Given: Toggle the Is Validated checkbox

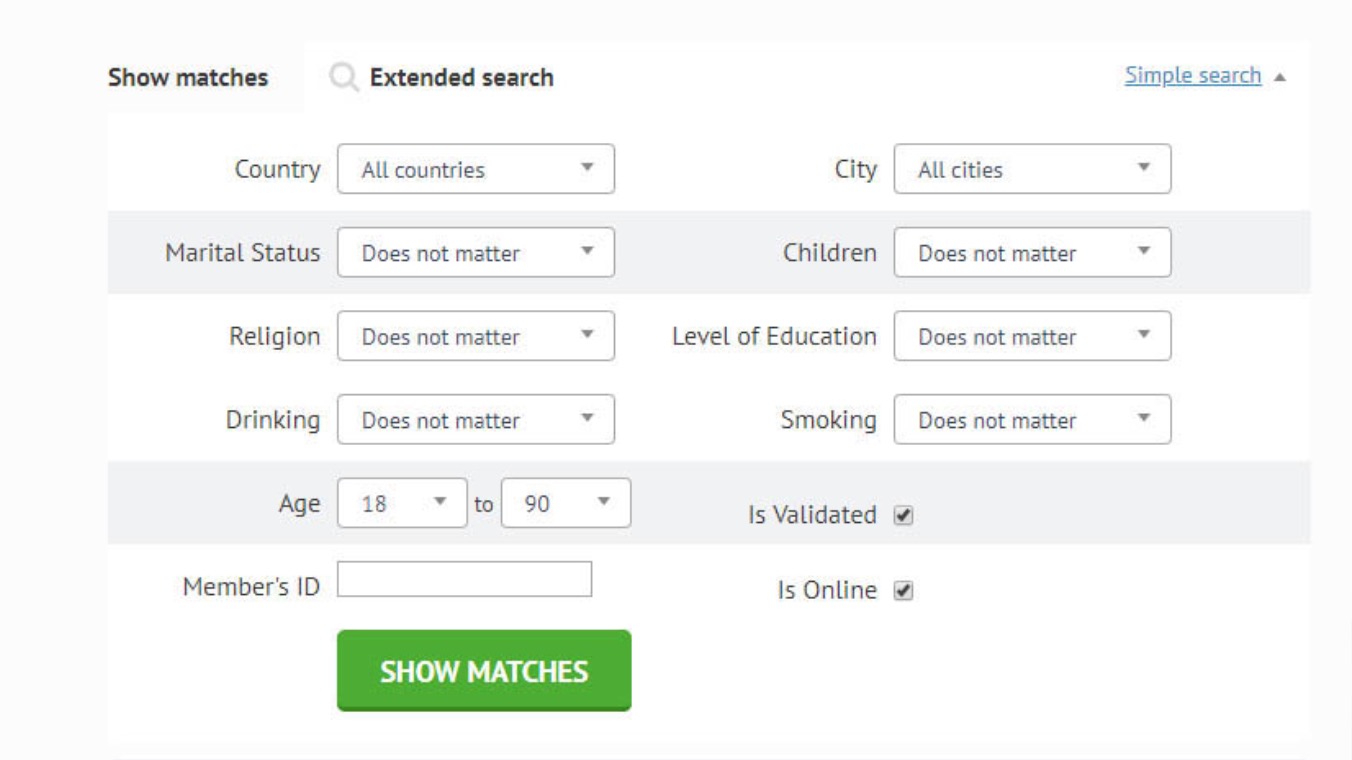Looking at the screenshot, I should click(x=903, y=516).
